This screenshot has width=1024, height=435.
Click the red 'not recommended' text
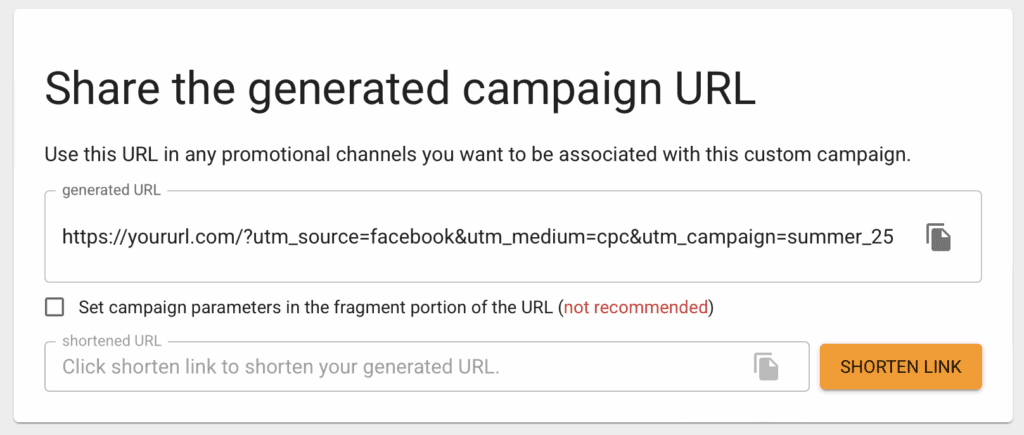(x=635, y=307)
